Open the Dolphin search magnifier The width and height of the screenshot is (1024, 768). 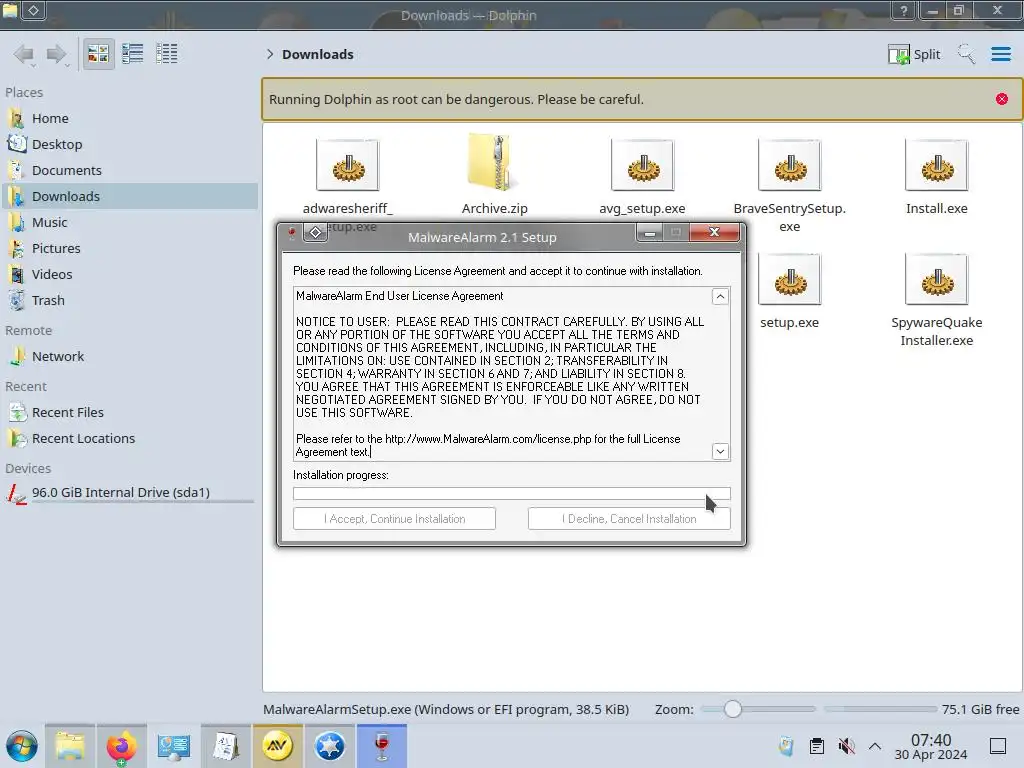[x=966, y=54]
